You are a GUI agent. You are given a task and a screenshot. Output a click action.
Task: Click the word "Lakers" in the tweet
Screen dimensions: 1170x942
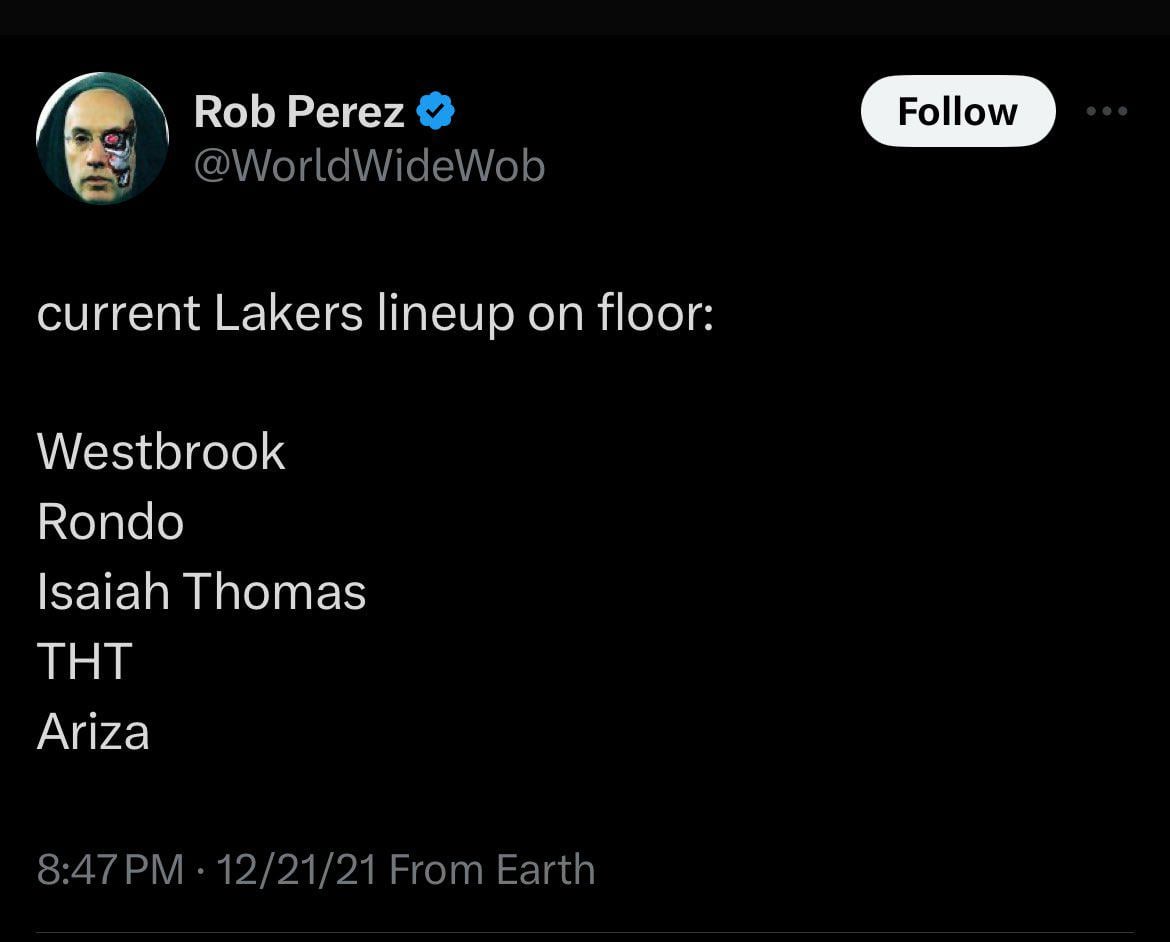click(288, 313)
